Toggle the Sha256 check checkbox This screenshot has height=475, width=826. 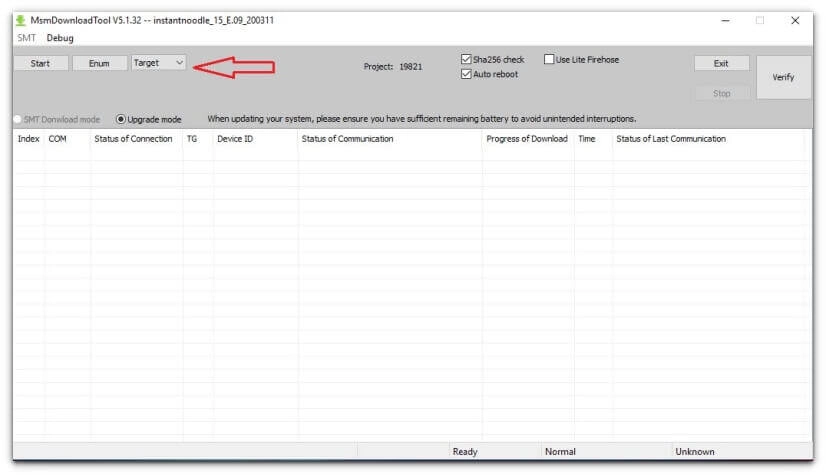pyautogui.click(x=467, y=60)
